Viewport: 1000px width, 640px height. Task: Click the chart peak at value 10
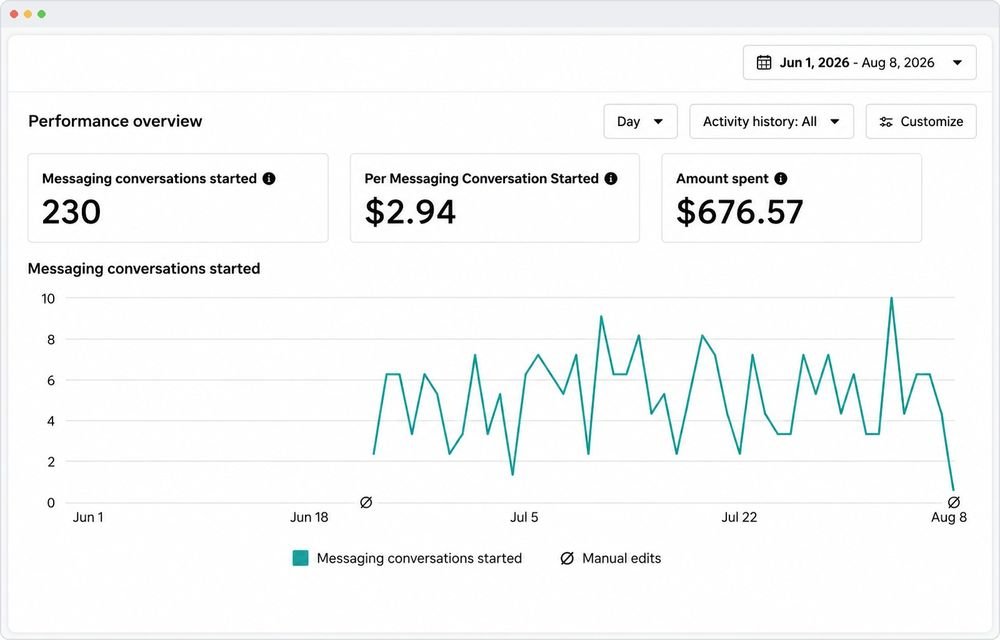[x=891, y=298]
